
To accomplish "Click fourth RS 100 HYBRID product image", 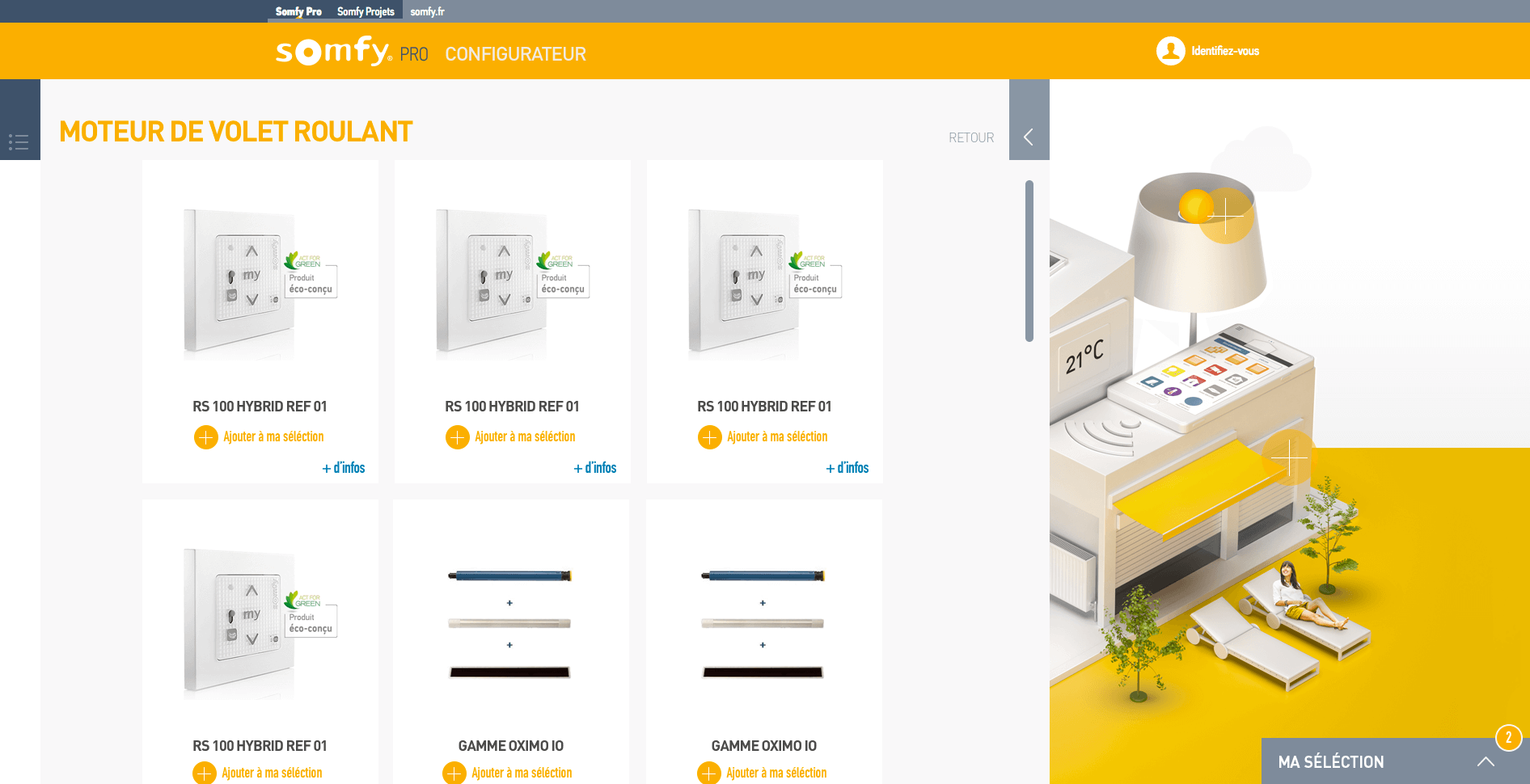I will click(x=260, y=623).
